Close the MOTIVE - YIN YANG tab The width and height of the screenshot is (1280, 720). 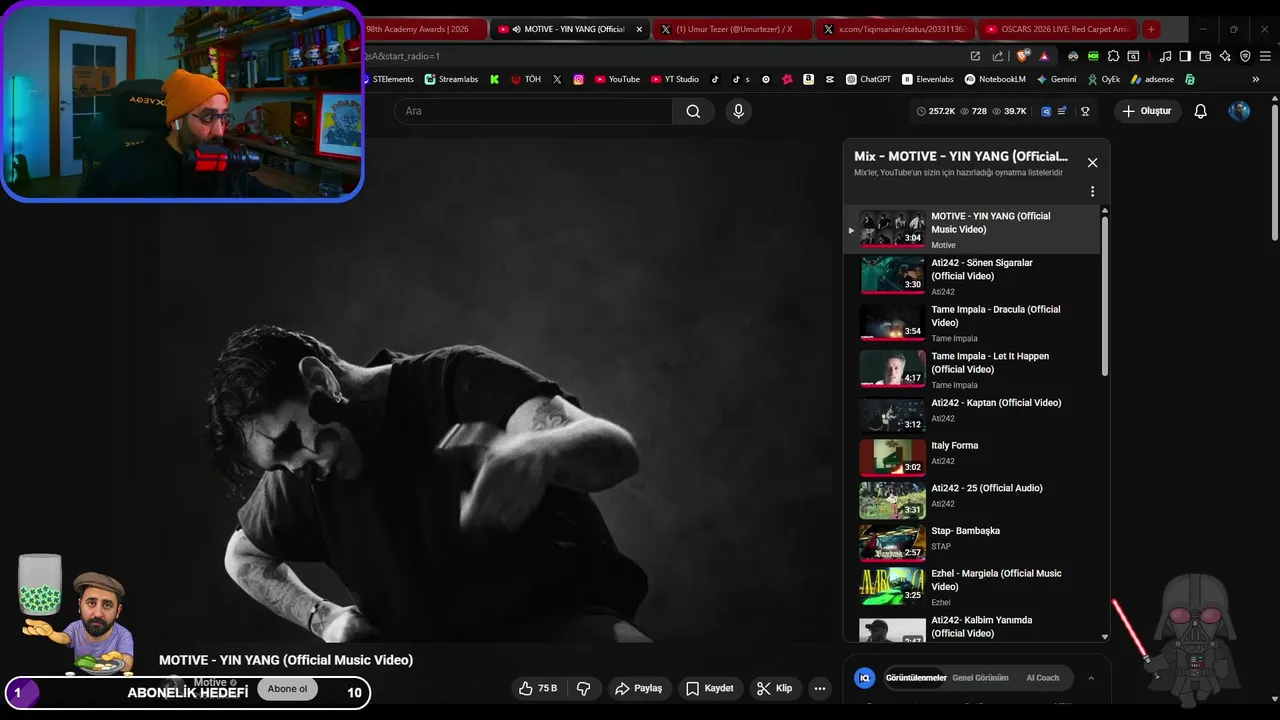tap(639, 29)
